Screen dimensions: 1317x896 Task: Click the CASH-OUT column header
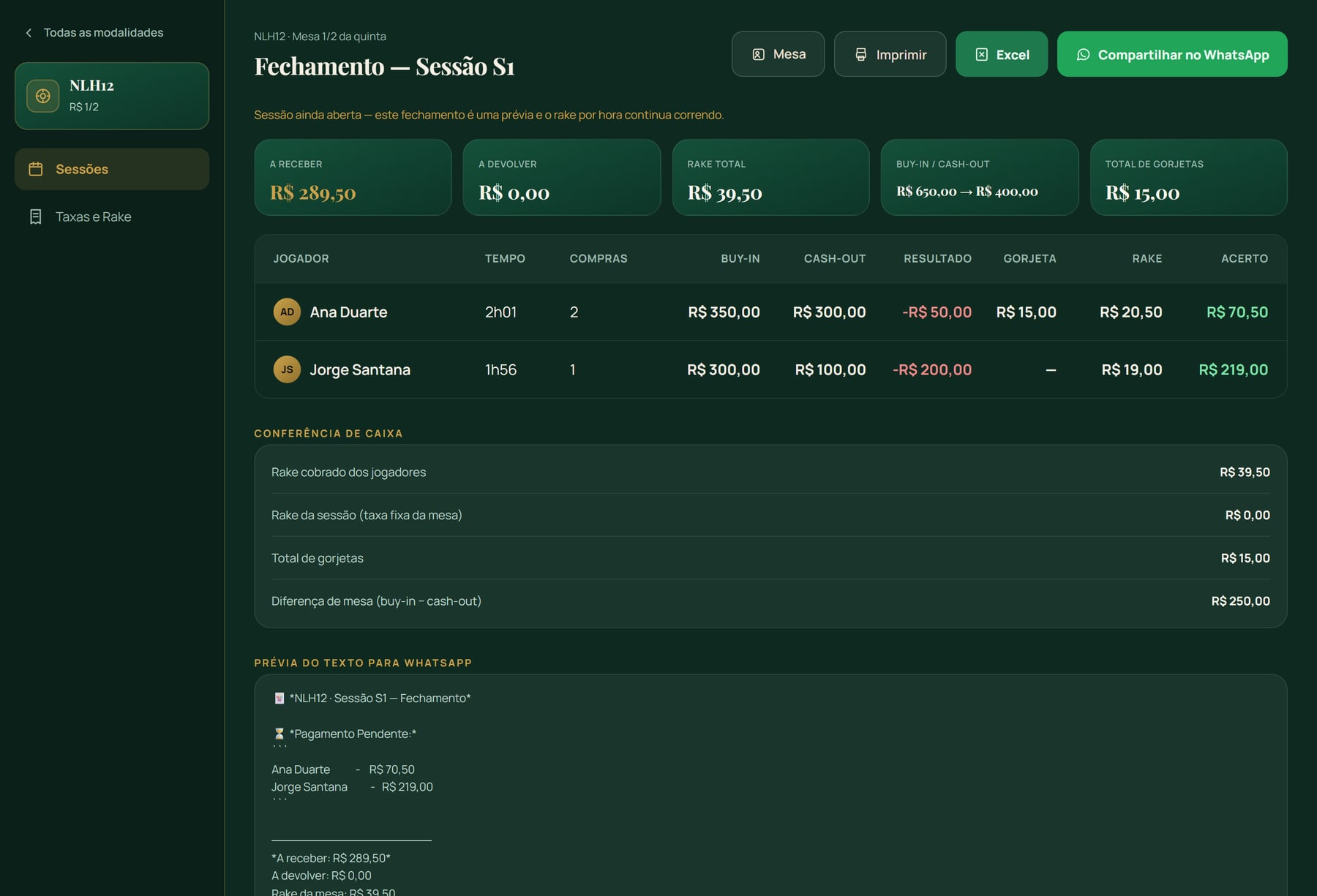point(834,259)
